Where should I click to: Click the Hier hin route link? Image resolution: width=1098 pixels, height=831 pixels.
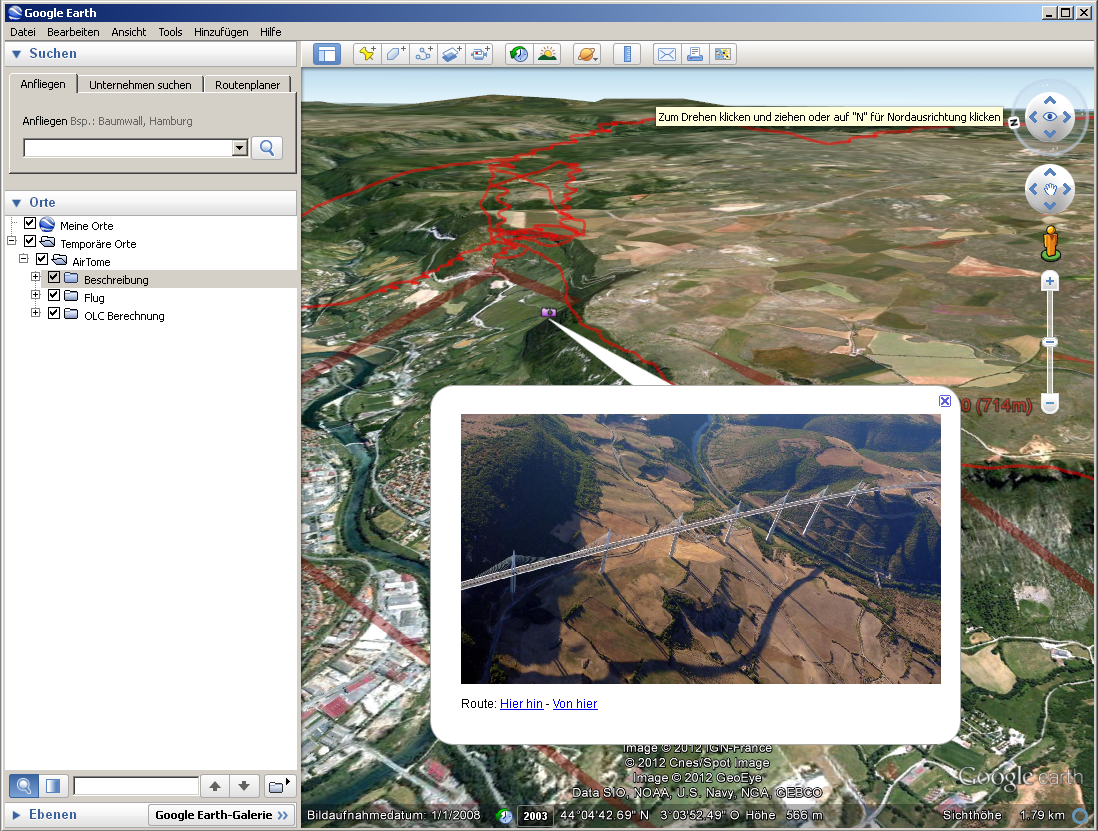tap(521, 704)
